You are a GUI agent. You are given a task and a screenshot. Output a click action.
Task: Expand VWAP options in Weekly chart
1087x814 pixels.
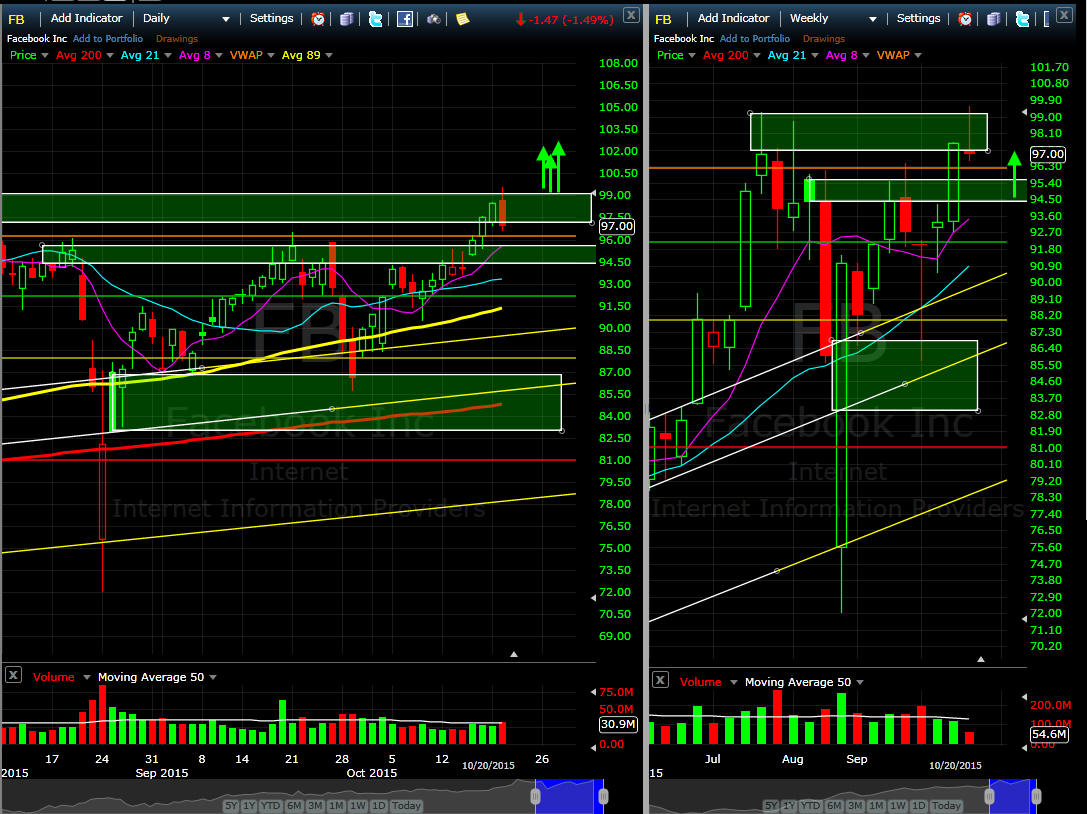917,55
